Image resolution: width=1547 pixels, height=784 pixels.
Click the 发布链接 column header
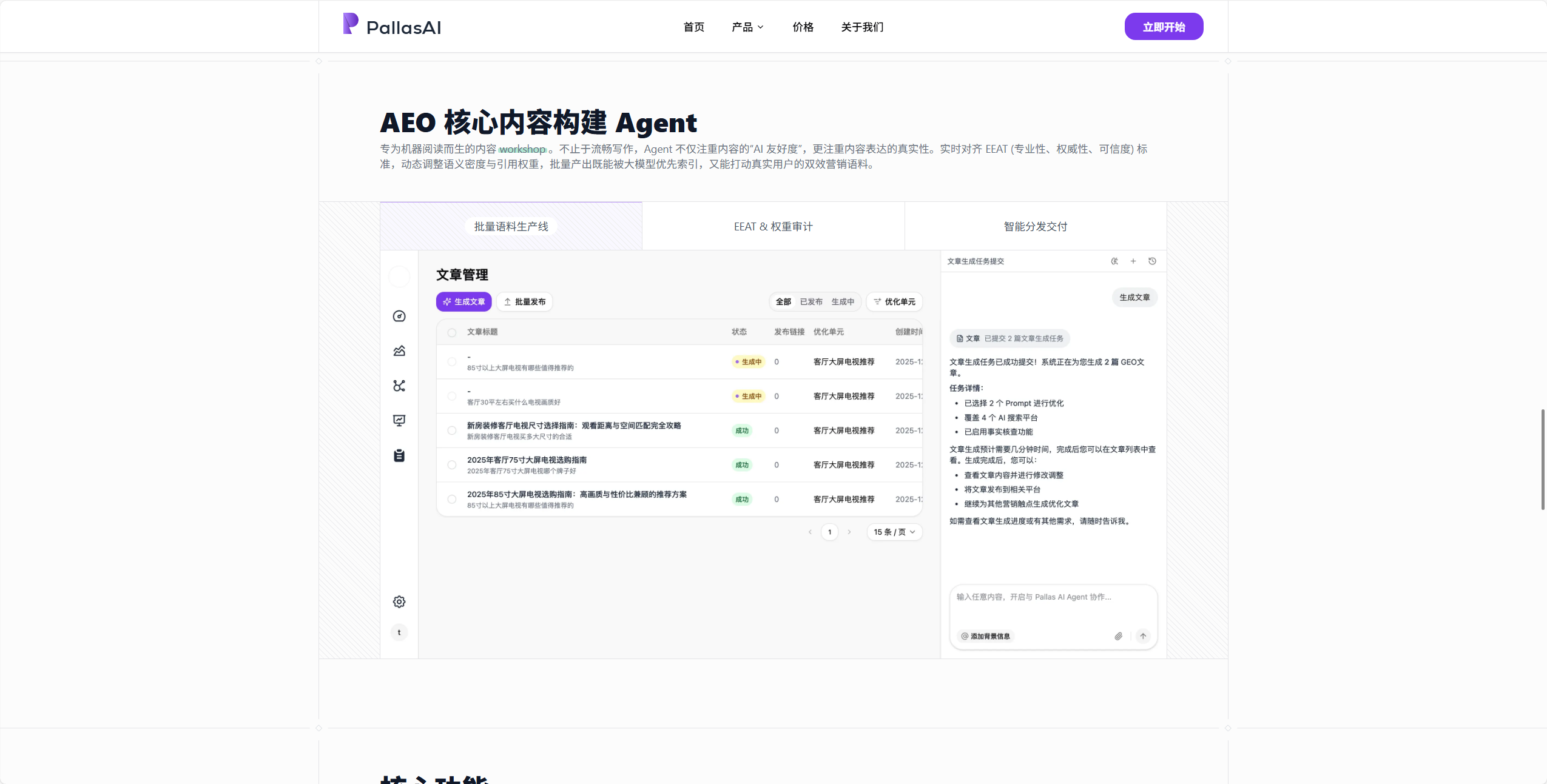(789, 332)
